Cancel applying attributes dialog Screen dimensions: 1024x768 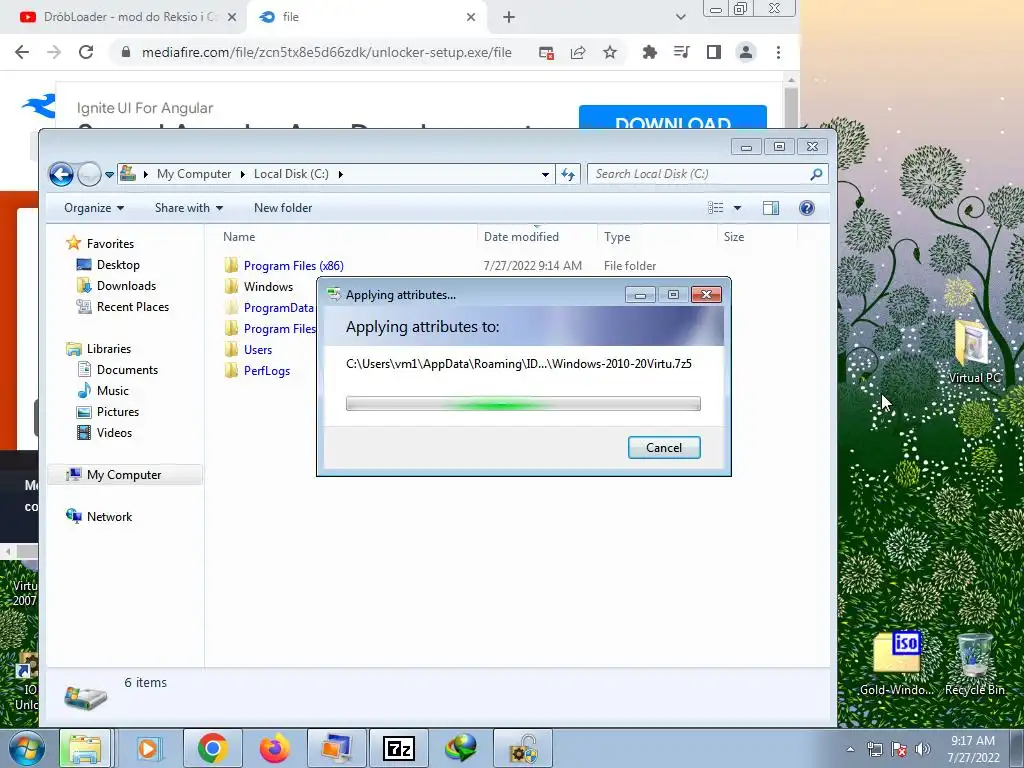[x=664, y=447]
